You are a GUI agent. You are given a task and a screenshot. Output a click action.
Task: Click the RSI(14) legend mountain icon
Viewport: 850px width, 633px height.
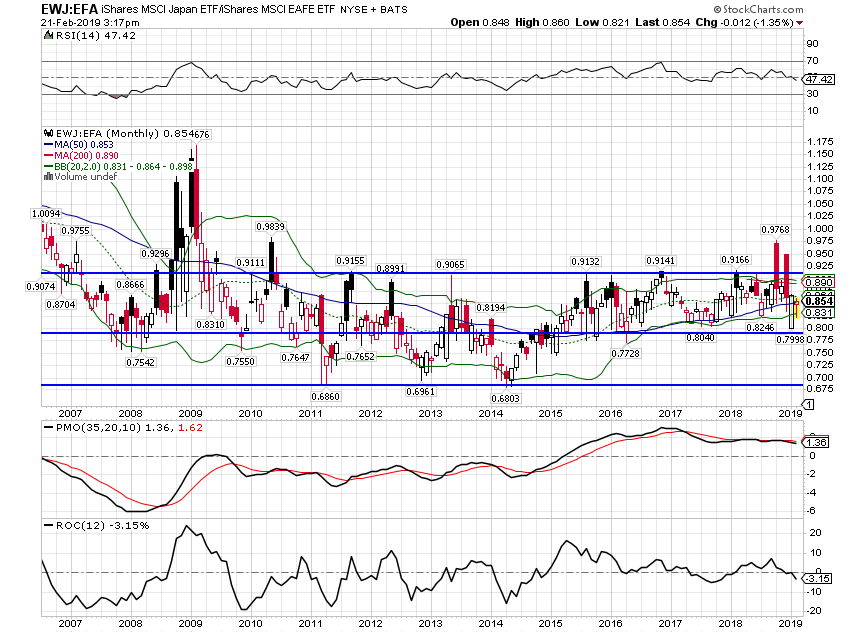click(x=48, y=36)
